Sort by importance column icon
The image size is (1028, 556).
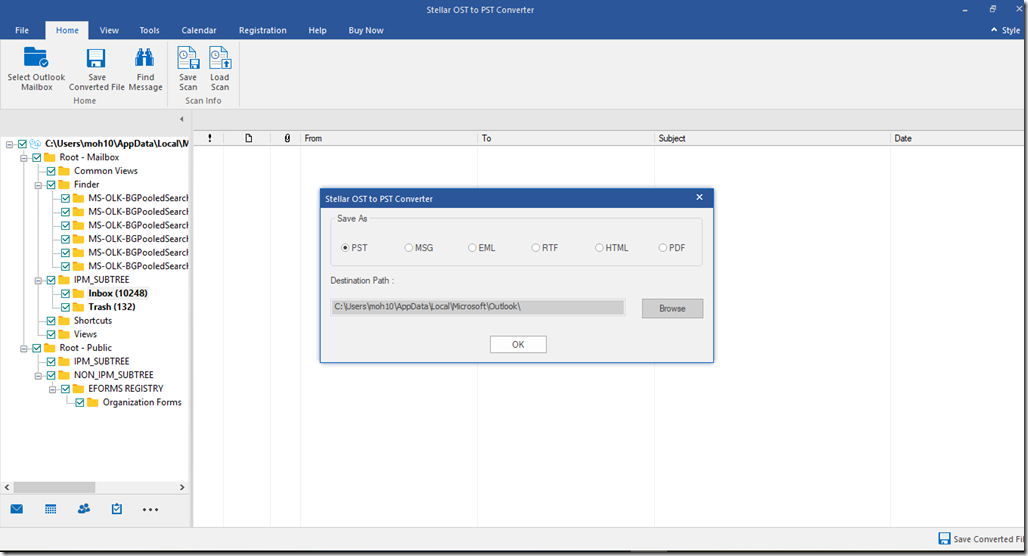point(210,138)
